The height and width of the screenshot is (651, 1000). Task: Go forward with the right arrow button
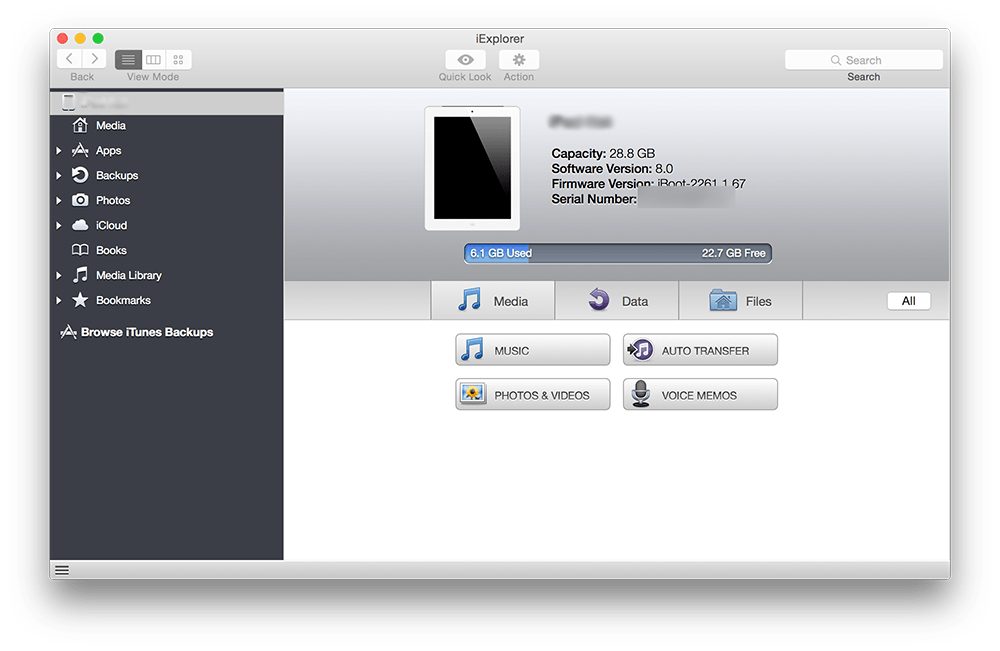(94, 59)
